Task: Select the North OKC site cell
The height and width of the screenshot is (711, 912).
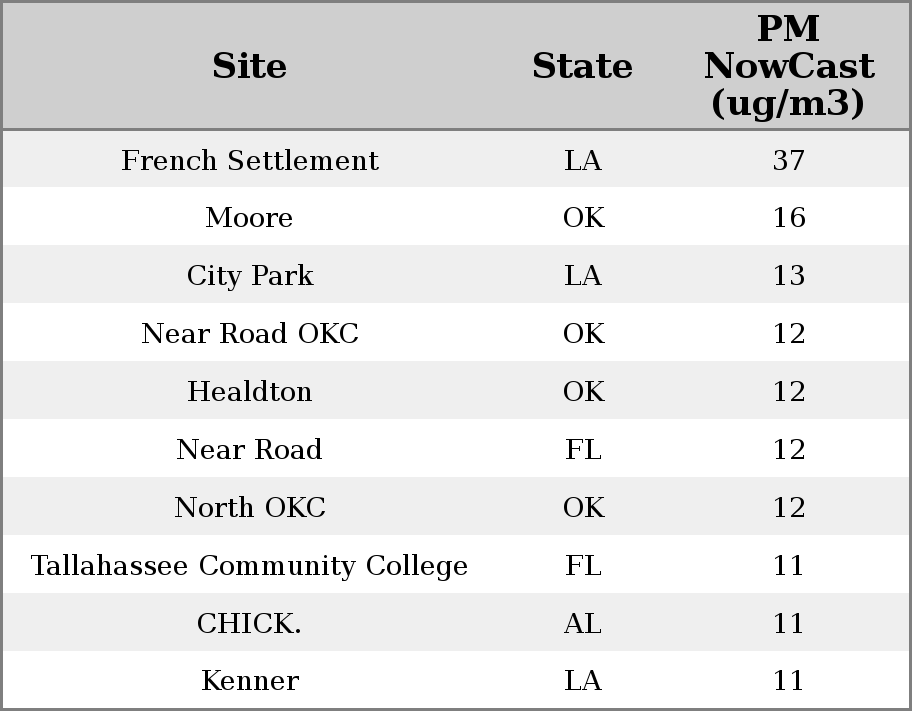Action: pyautogui.click(x=249, y=508)
